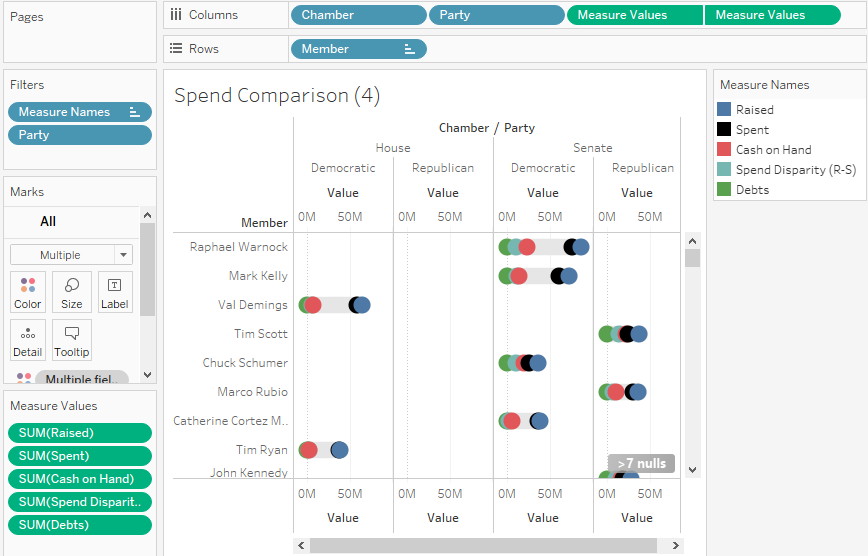Screen dimensions: 868x556
Task: Select the SUM(Raised) measure value pill
Action: coord(80,433)
